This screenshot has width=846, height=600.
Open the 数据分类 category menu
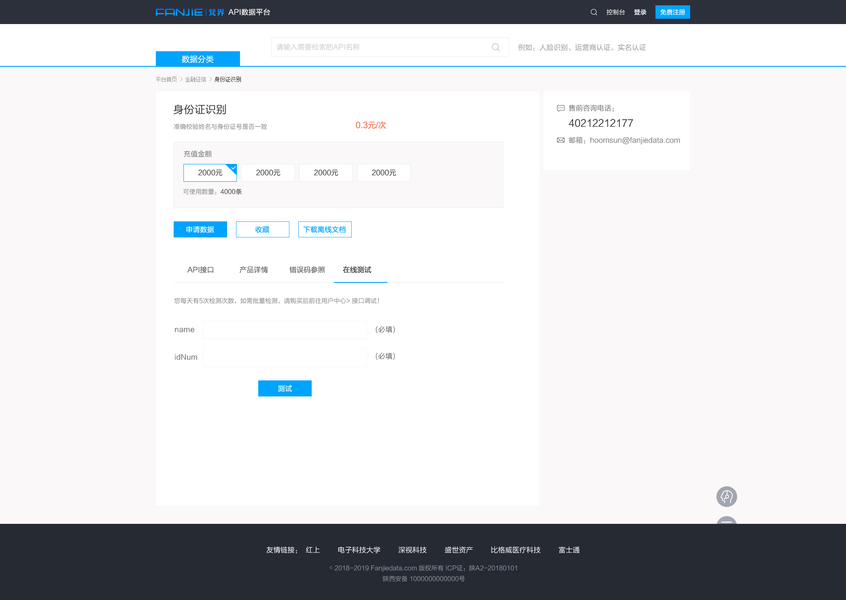tap(197, 59)
